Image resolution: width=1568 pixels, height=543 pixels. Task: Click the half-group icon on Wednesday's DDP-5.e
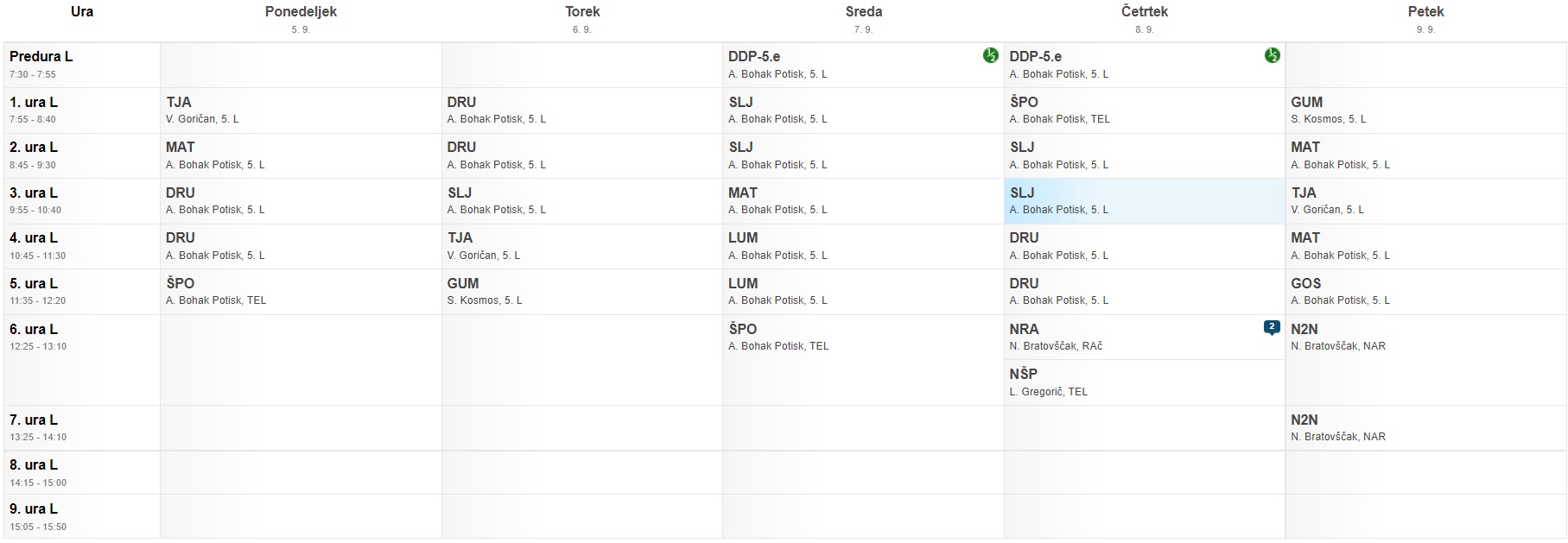990,55
